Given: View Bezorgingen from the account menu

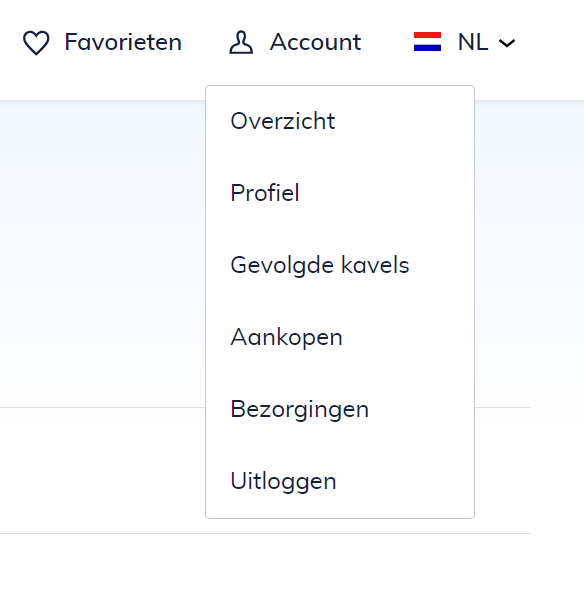Looking at the screenshot, I should tap(340, 409).
